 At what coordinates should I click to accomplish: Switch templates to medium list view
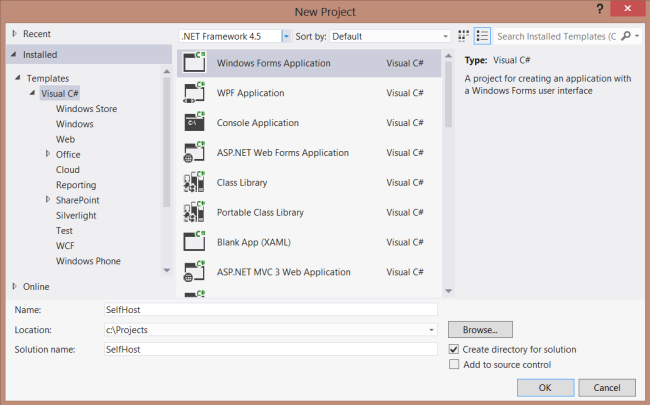coord(482,36)
